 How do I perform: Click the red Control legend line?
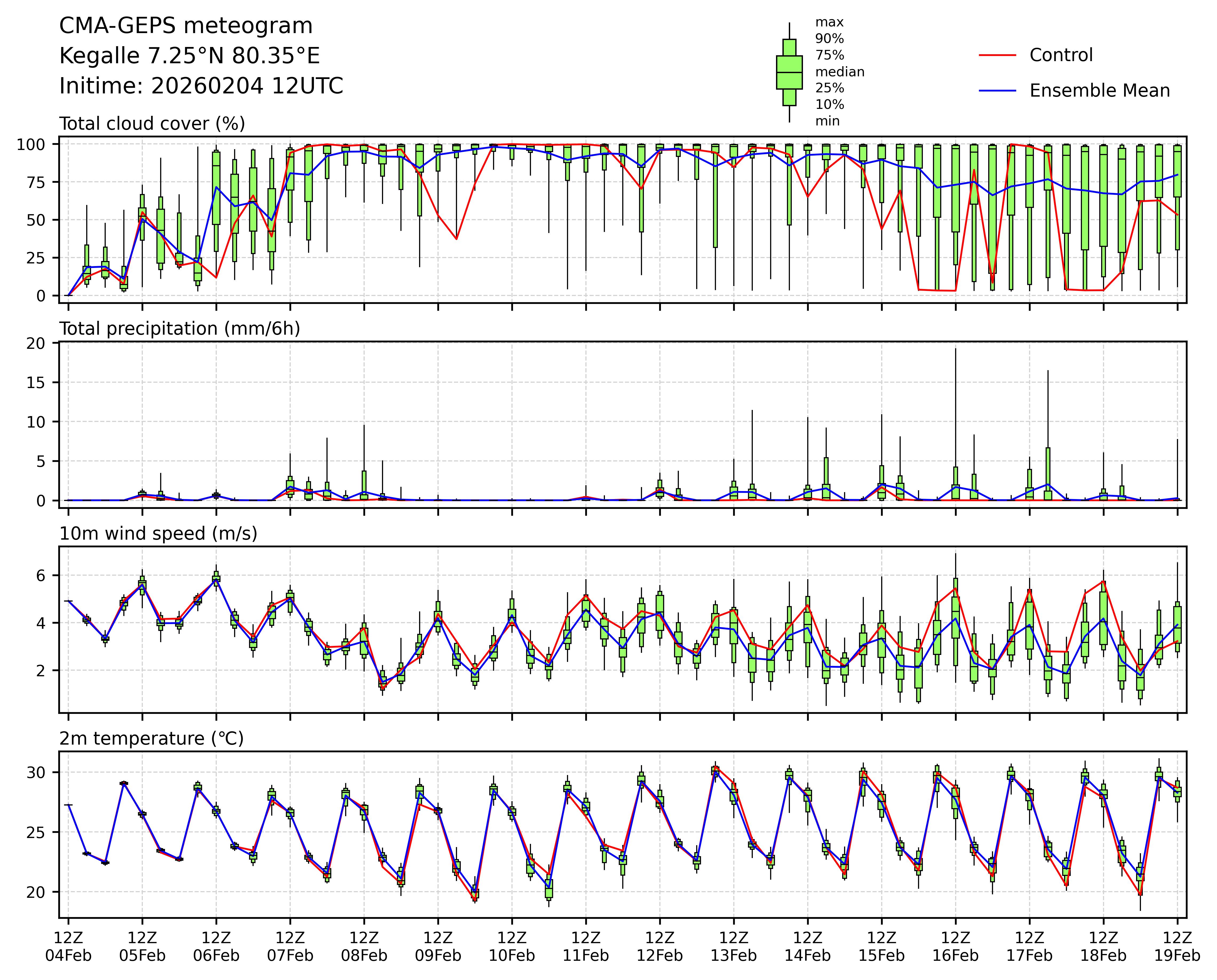997,55
